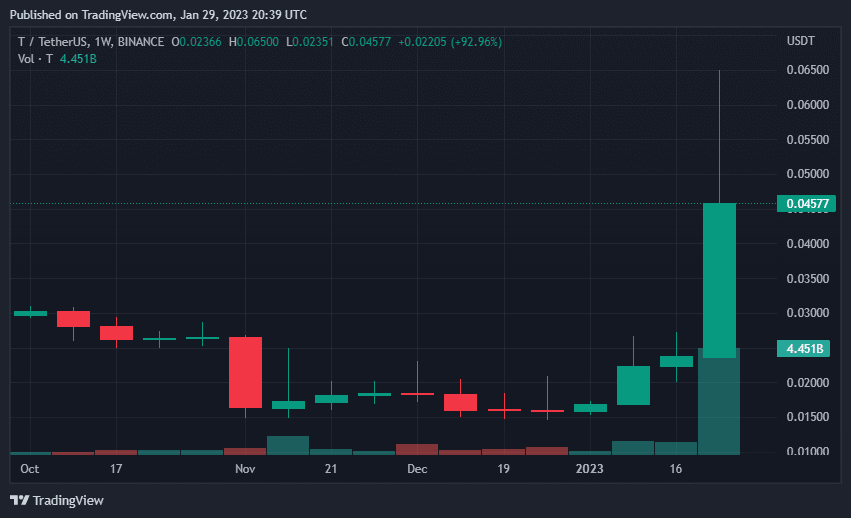Viewport: 851px width, 518px height.
Task: Click the green candle between 2023 and 16
Action: coord(633,386)
